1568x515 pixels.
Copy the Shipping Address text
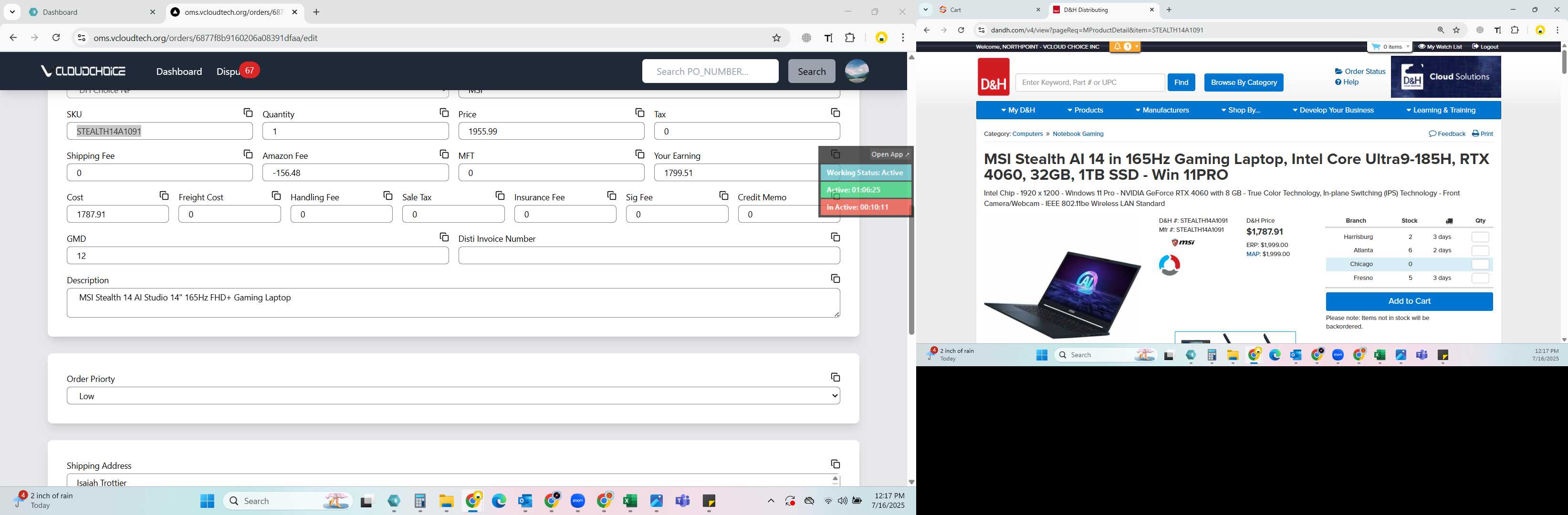(835, 464)
